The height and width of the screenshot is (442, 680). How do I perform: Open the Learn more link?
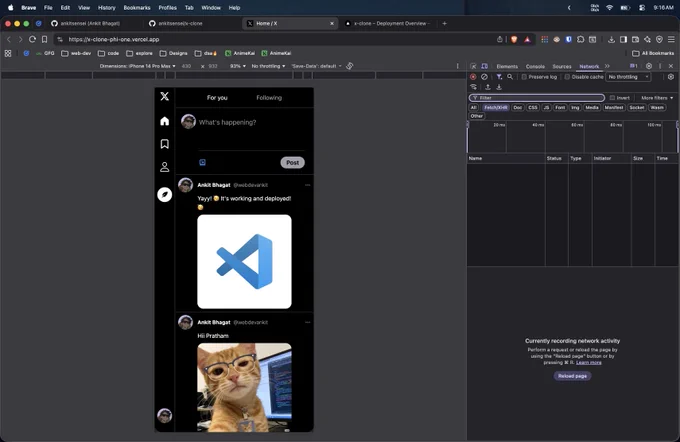coord(588,363)
